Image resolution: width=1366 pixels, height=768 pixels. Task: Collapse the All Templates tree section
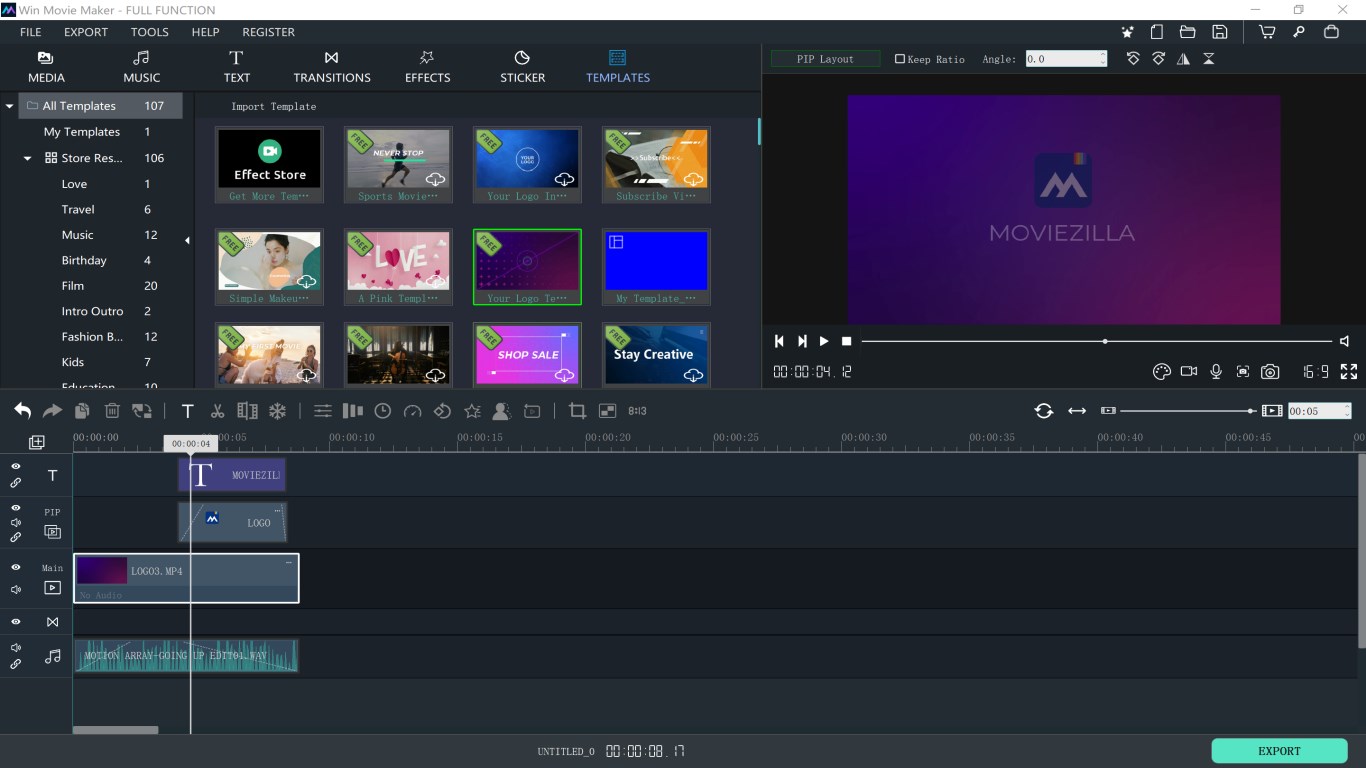pos(9,105)
